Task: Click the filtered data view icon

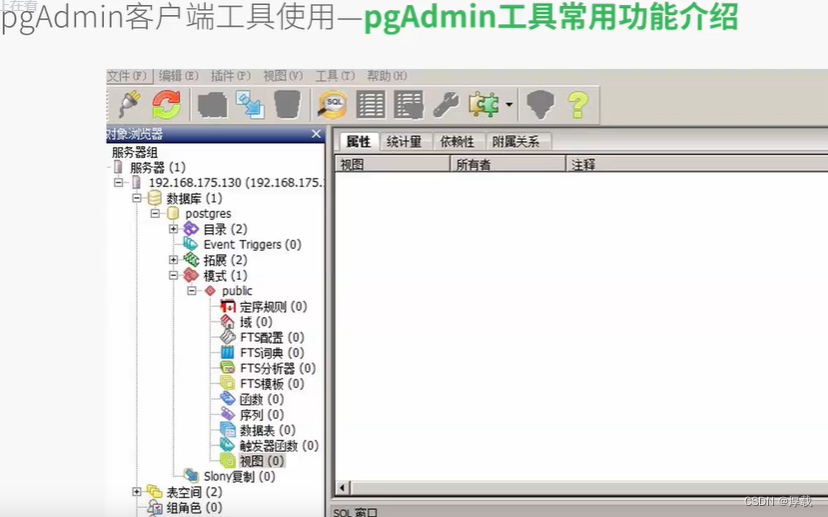Action: click(x=409, y=105)
